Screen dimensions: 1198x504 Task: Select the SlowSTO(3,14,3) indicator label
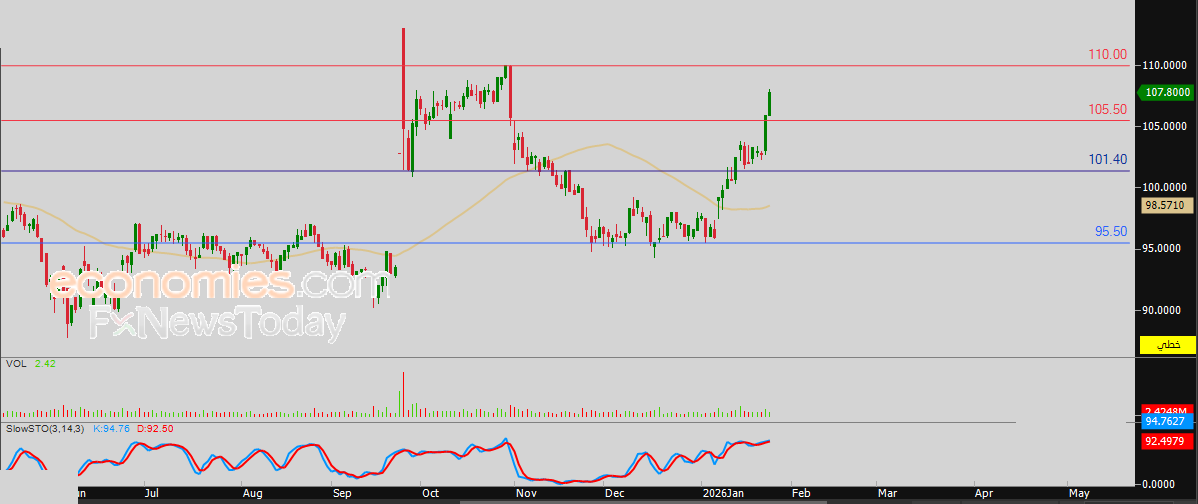coord(46,428)
